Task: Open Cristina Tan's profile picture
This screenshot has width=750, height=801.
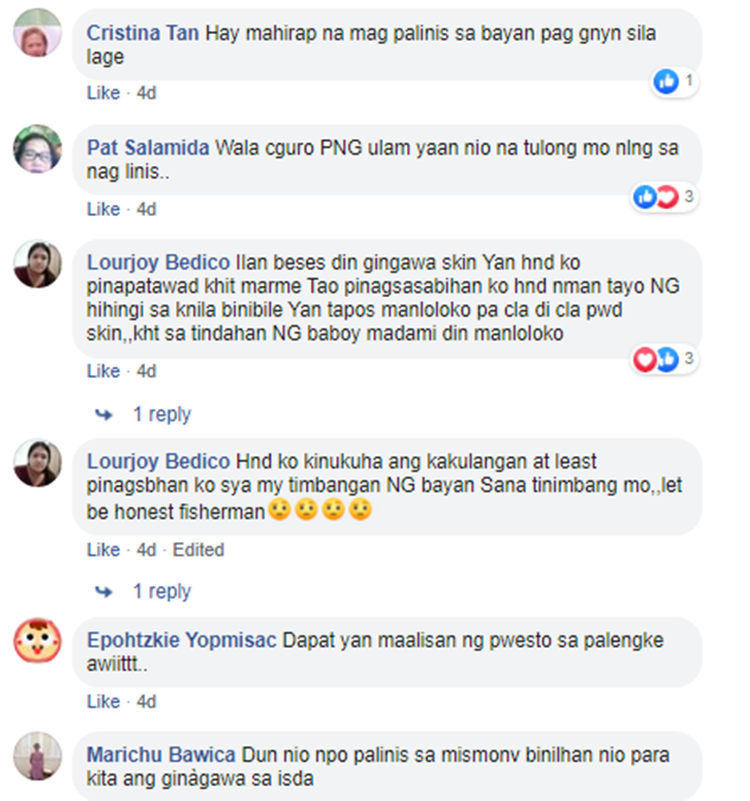Action: pyautogui.click(x=37, y=33)
